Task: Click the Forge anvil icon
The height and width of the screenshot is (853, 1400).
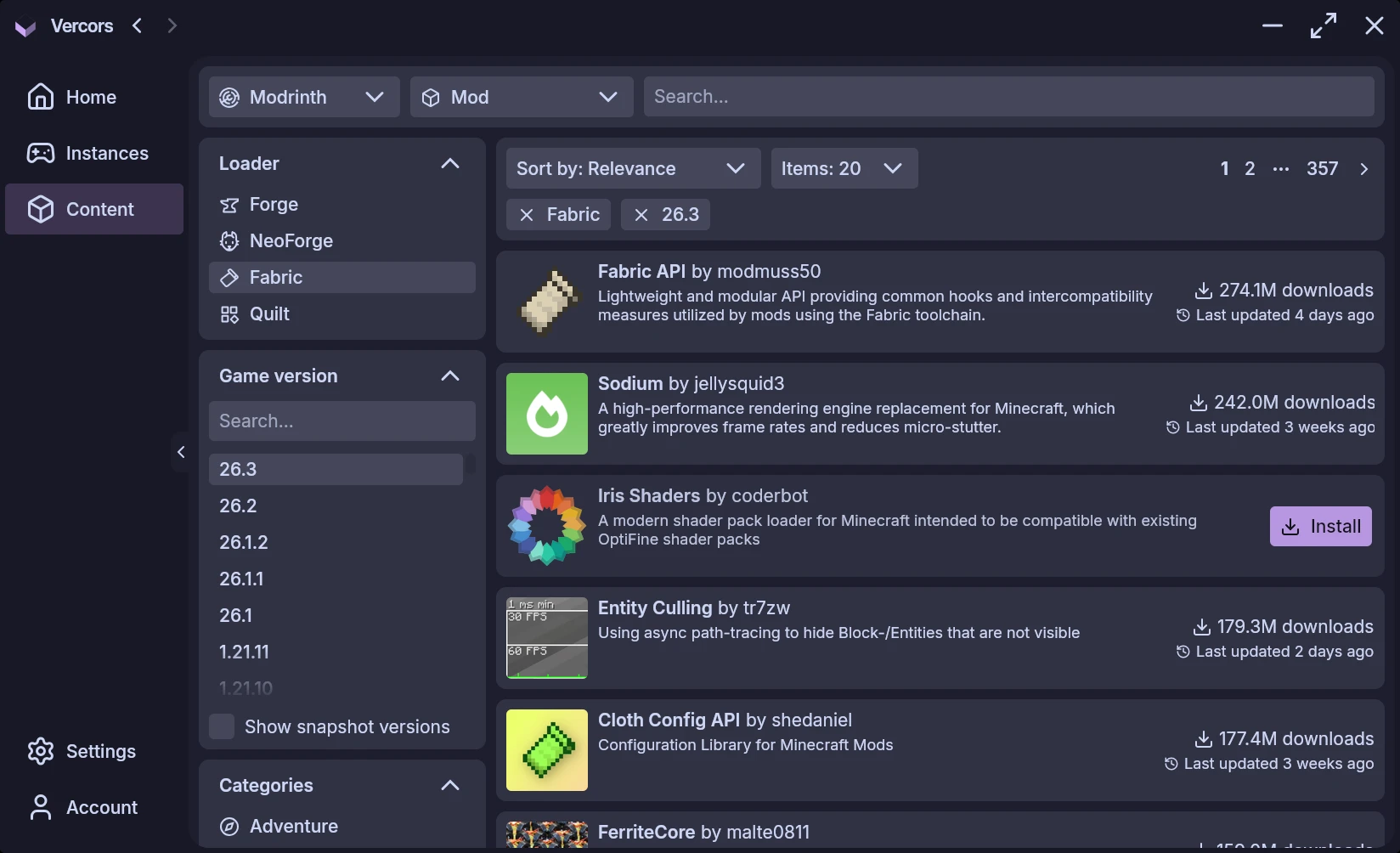Action: 229,205
